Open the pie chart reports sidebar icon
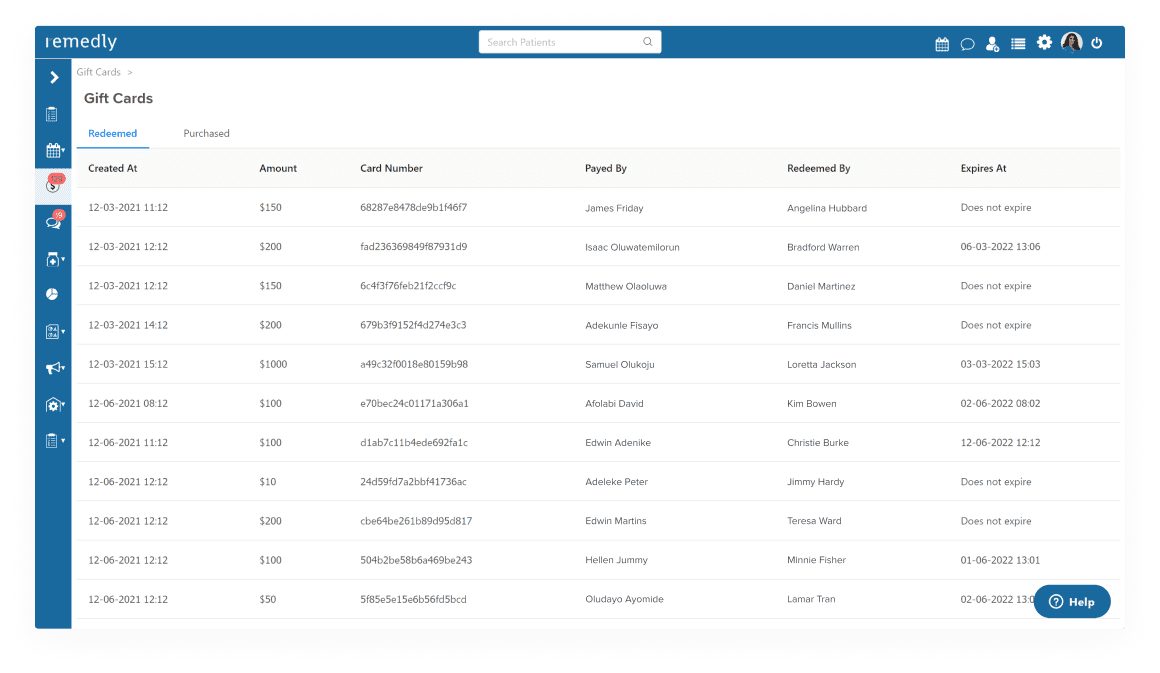This screenshot has width=1160, height=673. click(x=52, y=294)
